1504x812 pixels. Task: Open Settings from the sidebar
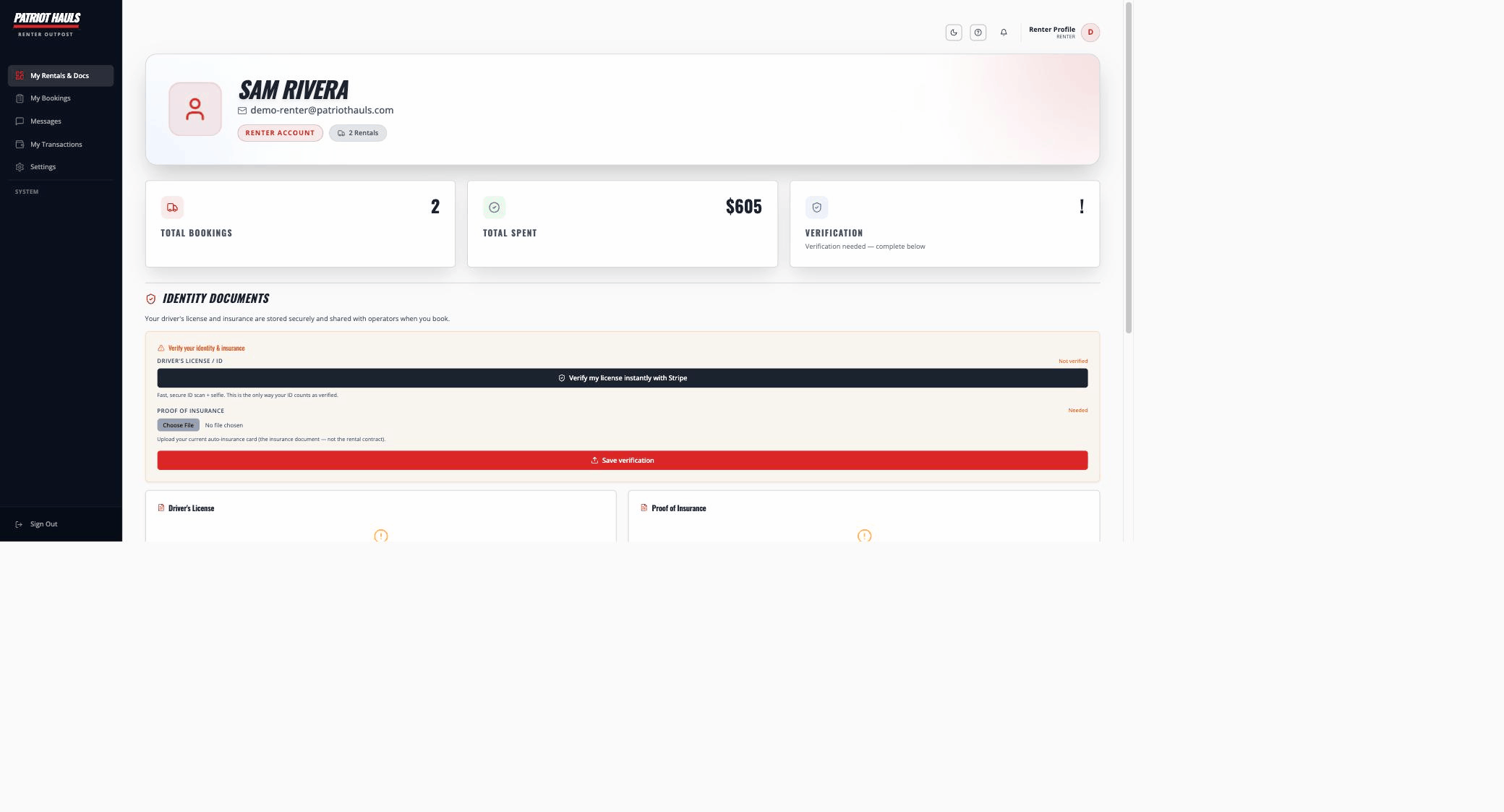point(61,167)
